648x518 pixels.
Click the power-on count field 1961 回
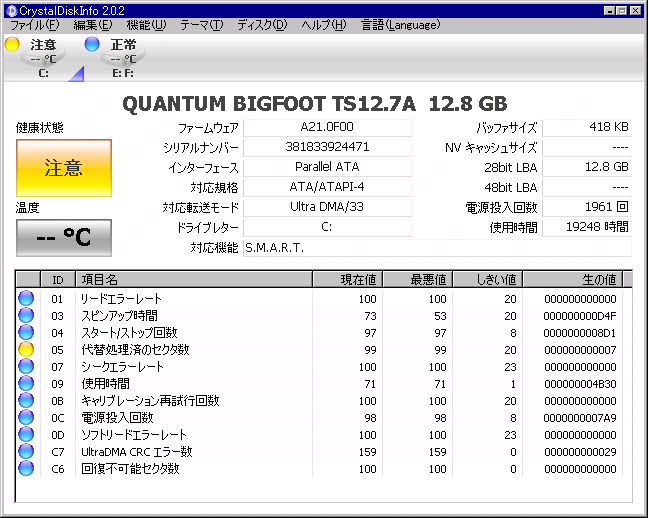pos(587,208)
